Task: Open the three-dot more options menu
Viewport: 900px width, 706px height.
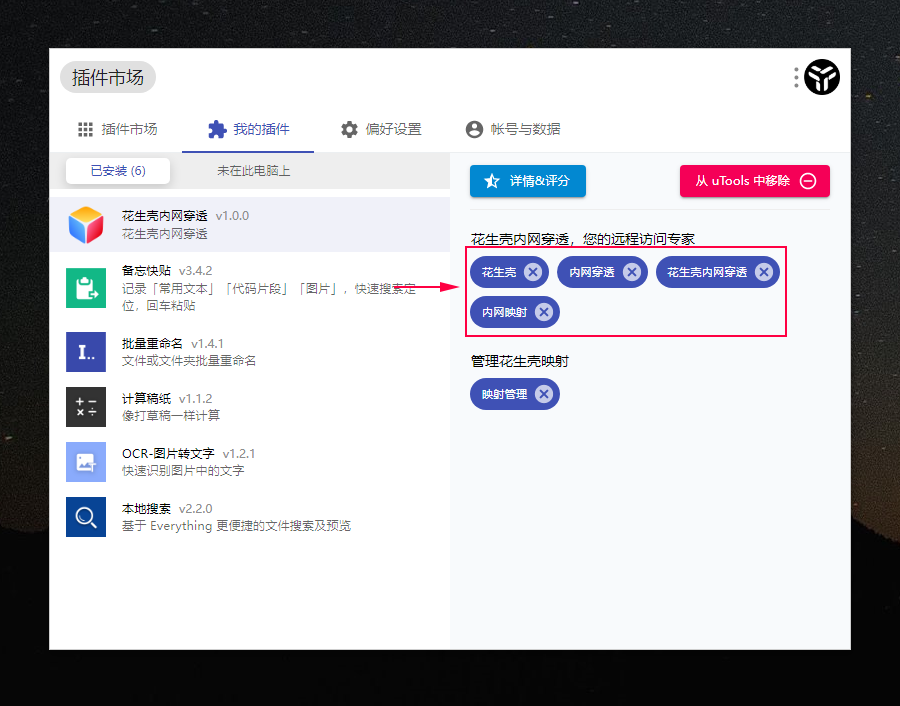Action: (796, 77)
